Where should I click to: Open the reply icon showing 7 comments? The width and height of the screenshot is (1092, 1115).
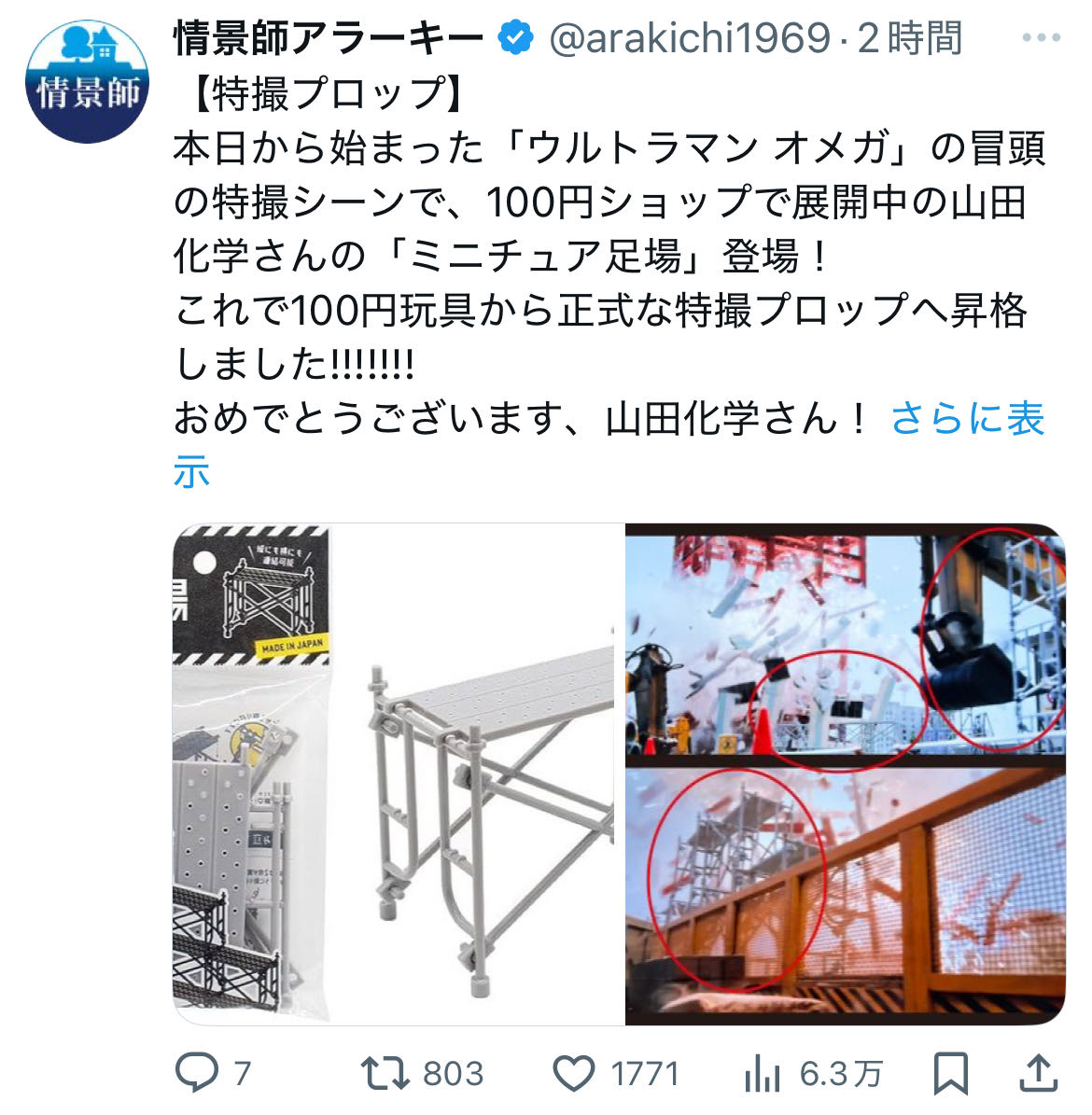[x=197, y=1072]
